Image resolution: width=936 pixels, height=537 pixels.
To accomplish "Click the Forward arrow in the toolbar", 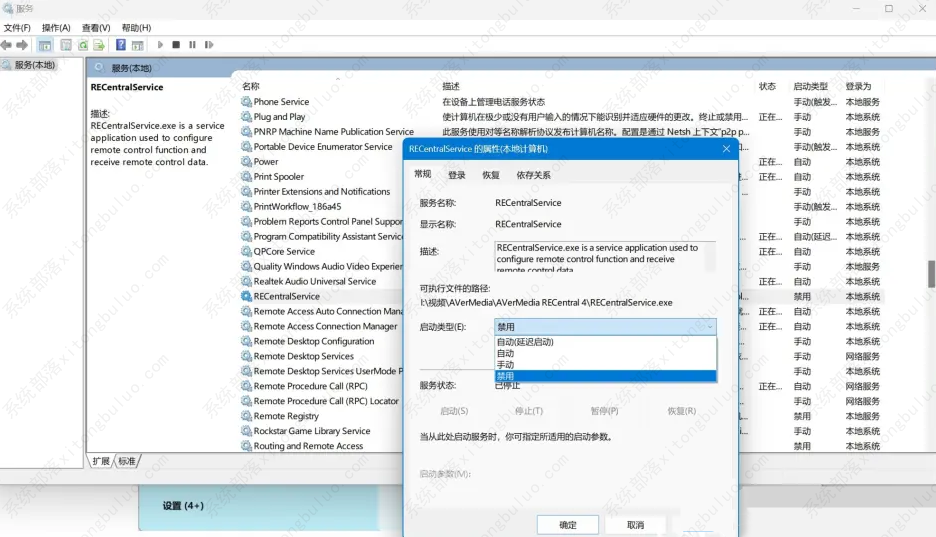I will coord(22,45).
